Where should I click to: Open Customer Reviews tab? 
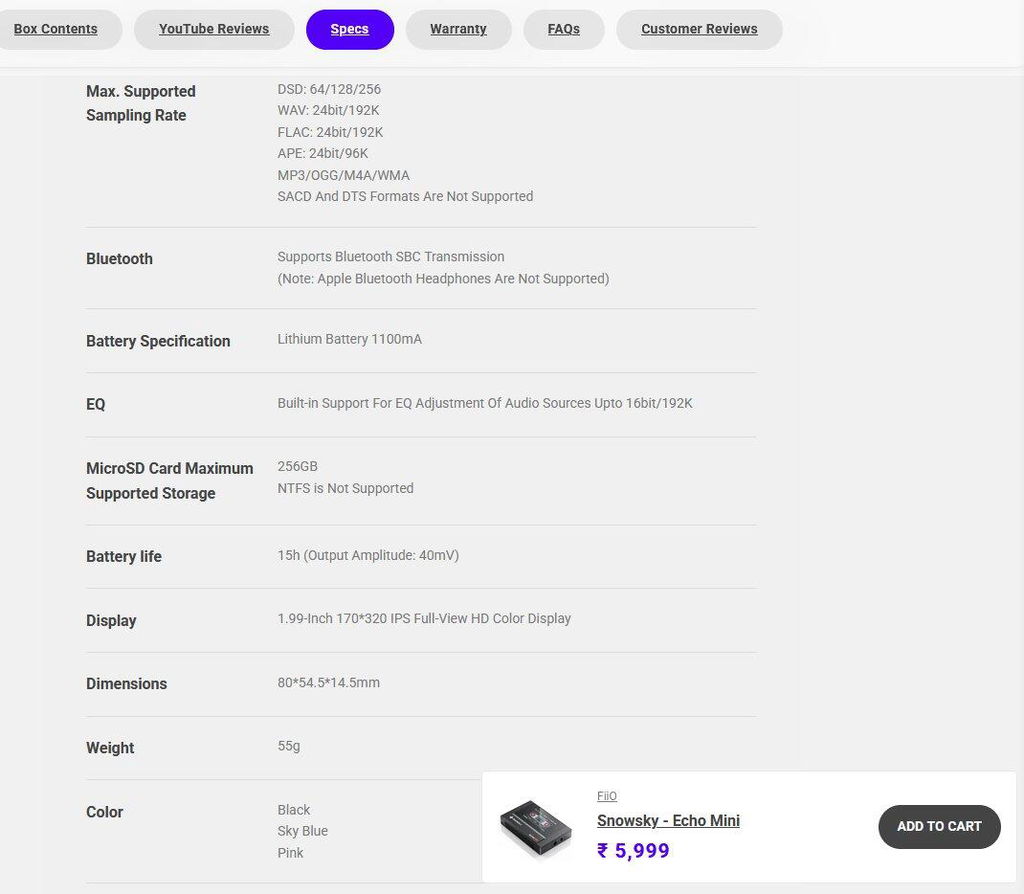tap(699, 29)
